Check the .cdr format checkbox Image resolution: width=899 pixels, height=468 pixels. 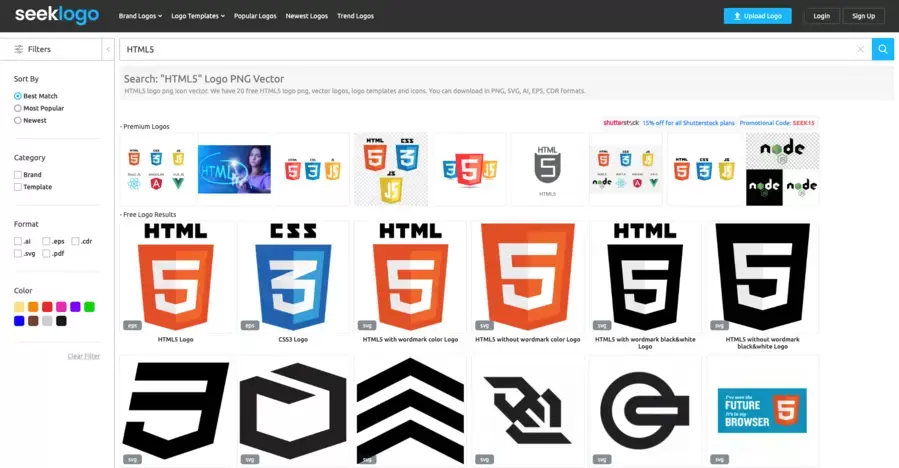[75, 241]
